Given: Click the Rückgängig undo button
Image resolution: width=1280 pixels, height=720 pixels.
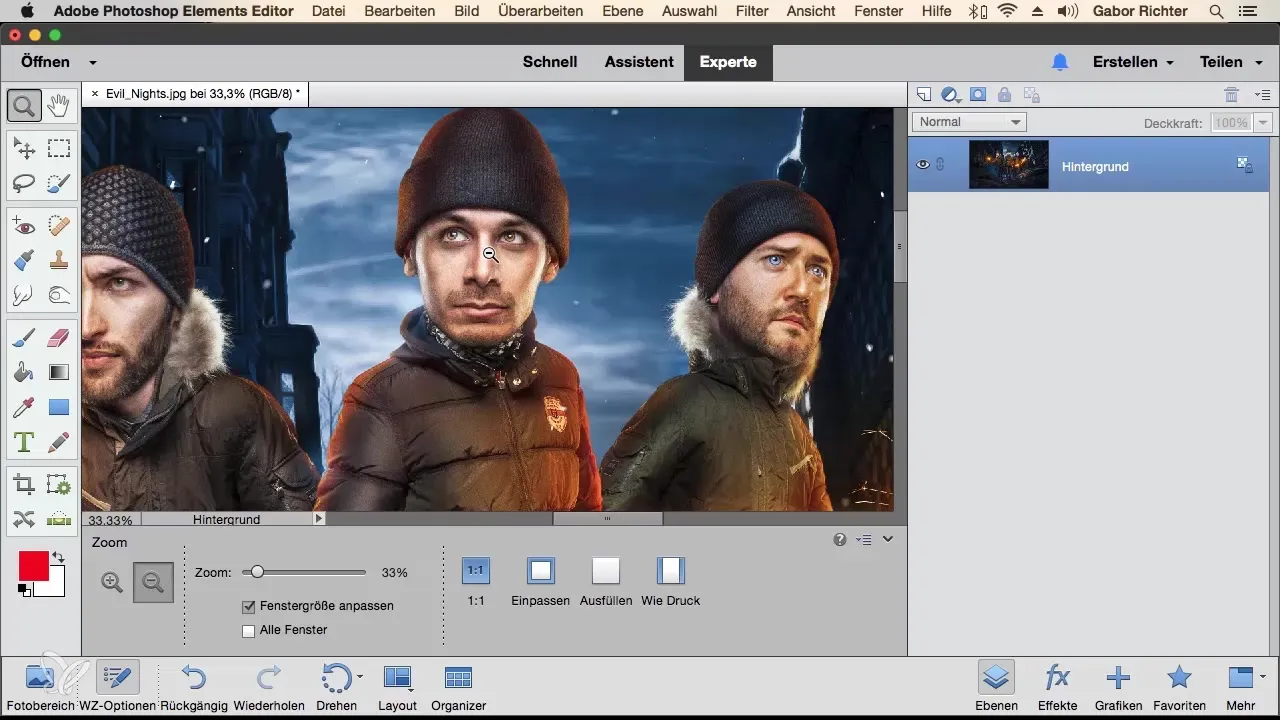Looking at the screenshot, I should (x=194, y=679).
